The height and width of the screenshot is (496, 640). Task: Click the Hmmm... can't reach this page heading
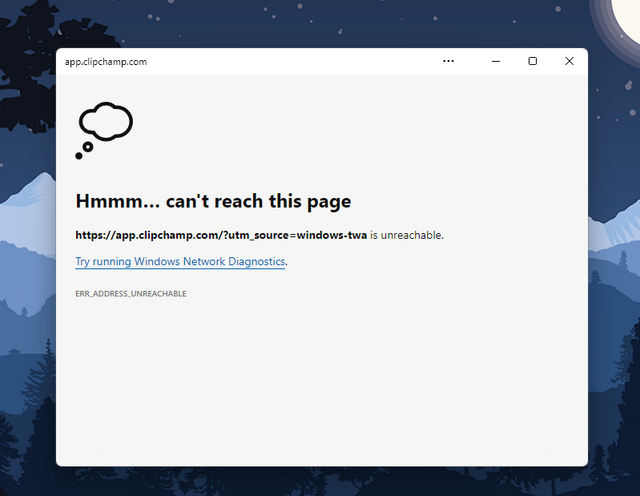pyautogui.click(x=213, y=201)
